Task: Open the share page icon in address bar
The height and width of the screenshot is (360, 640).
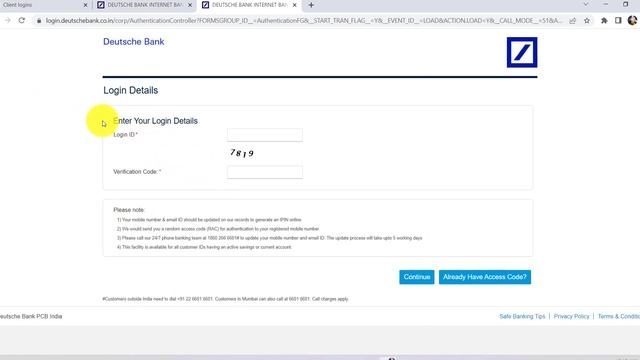Action: [x=573, y=20]
